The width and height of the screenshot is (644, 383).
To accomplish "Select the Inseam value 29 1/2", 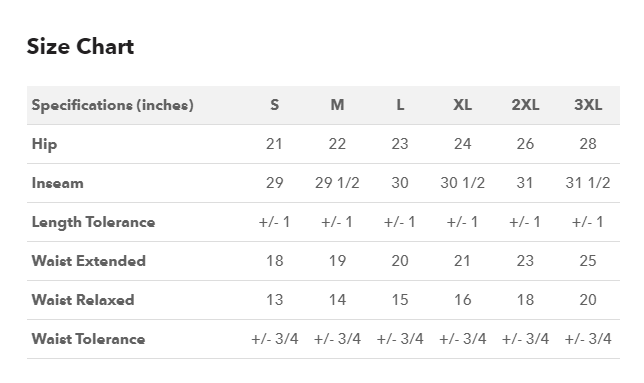I will pos(337,183).
